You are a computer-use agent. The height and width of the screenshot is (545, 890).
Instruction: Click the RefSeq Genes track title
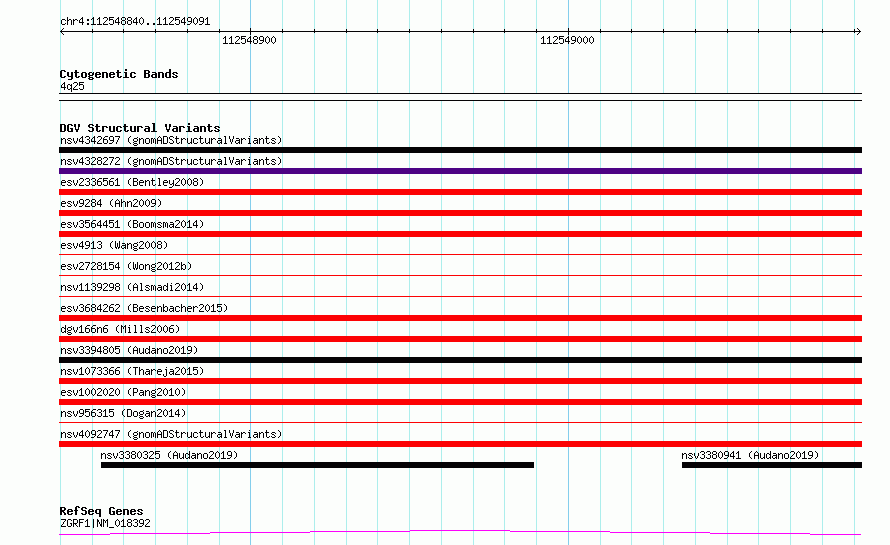(101, 511)
